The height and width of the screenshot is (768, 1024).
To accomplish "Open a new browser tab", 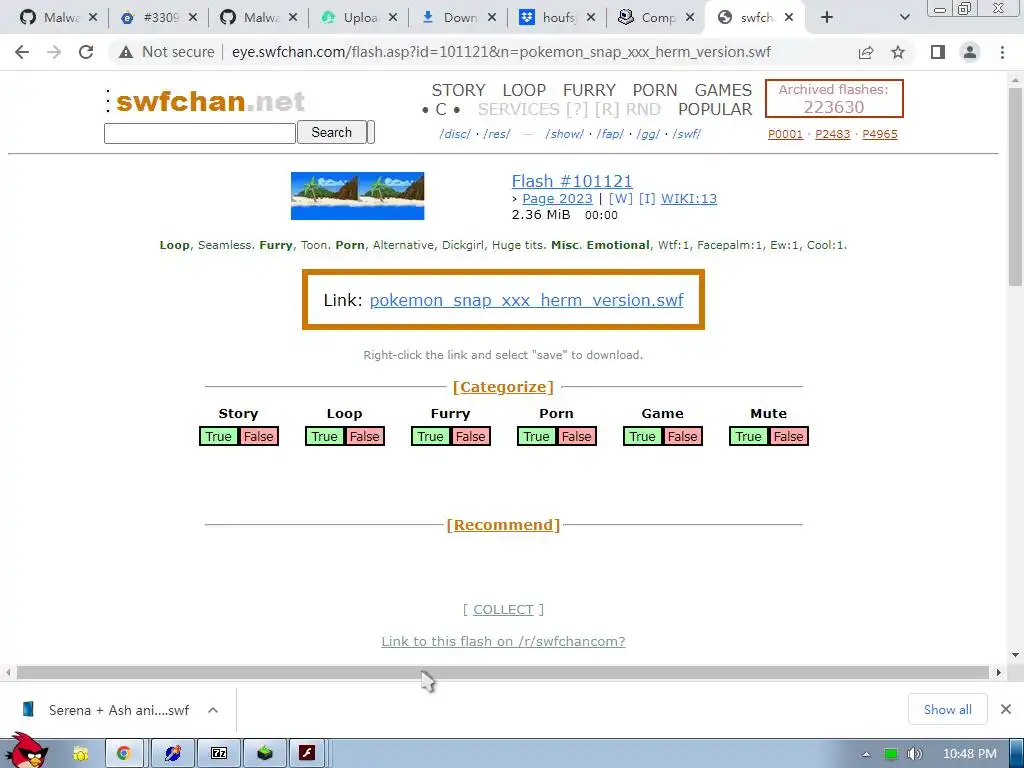I will 827,18.
